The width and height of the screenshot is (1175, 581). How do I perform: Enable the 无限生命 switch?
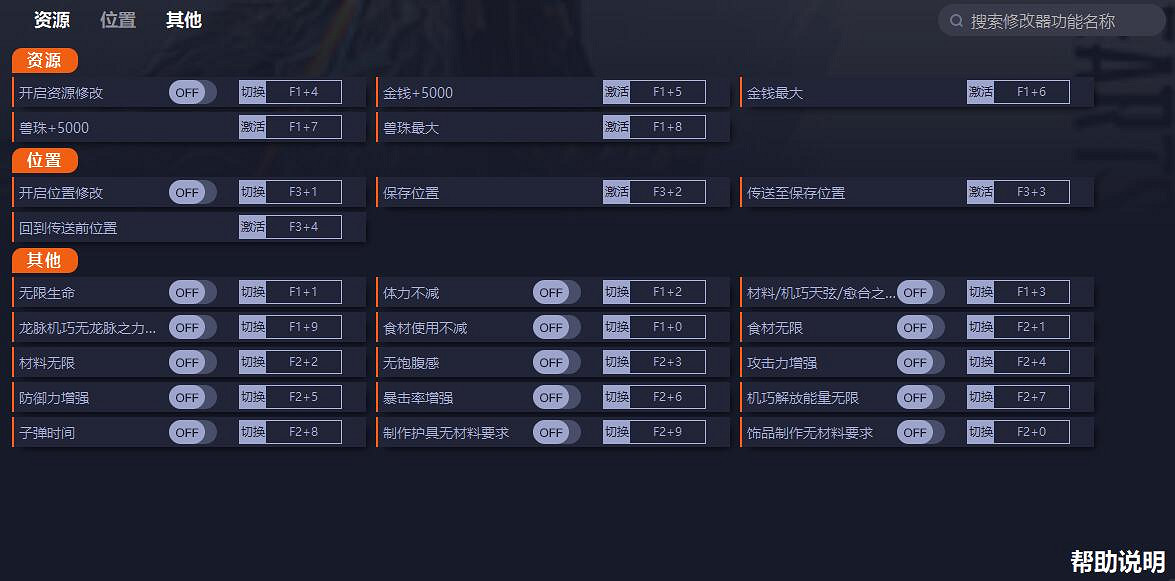(x=189, y=292)
